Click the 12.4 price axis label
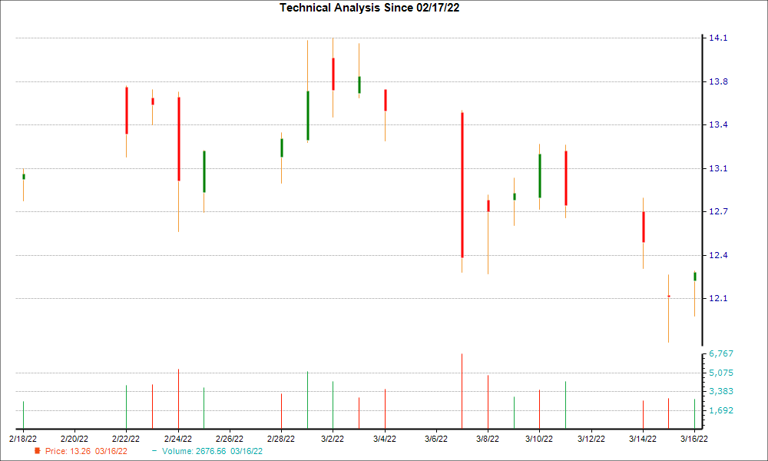 (x=718, y=255)
